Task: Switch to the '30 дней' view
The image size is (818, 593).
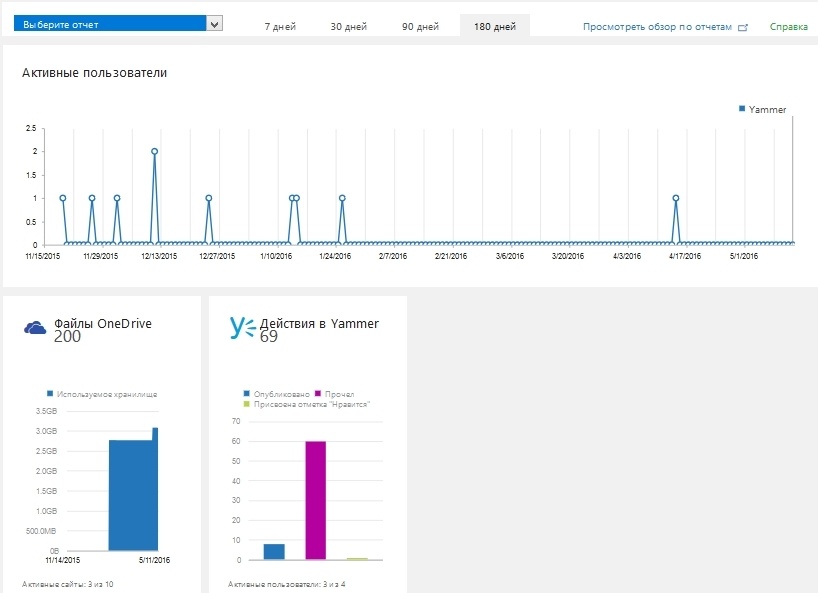Action: pos(350,27)
